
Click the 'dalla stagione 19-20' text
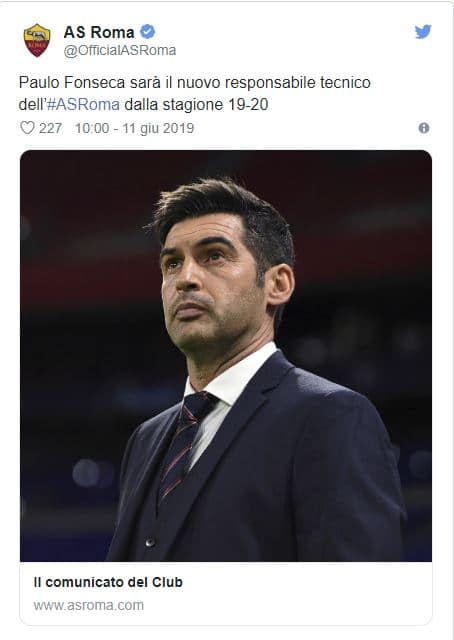point(196,104)
